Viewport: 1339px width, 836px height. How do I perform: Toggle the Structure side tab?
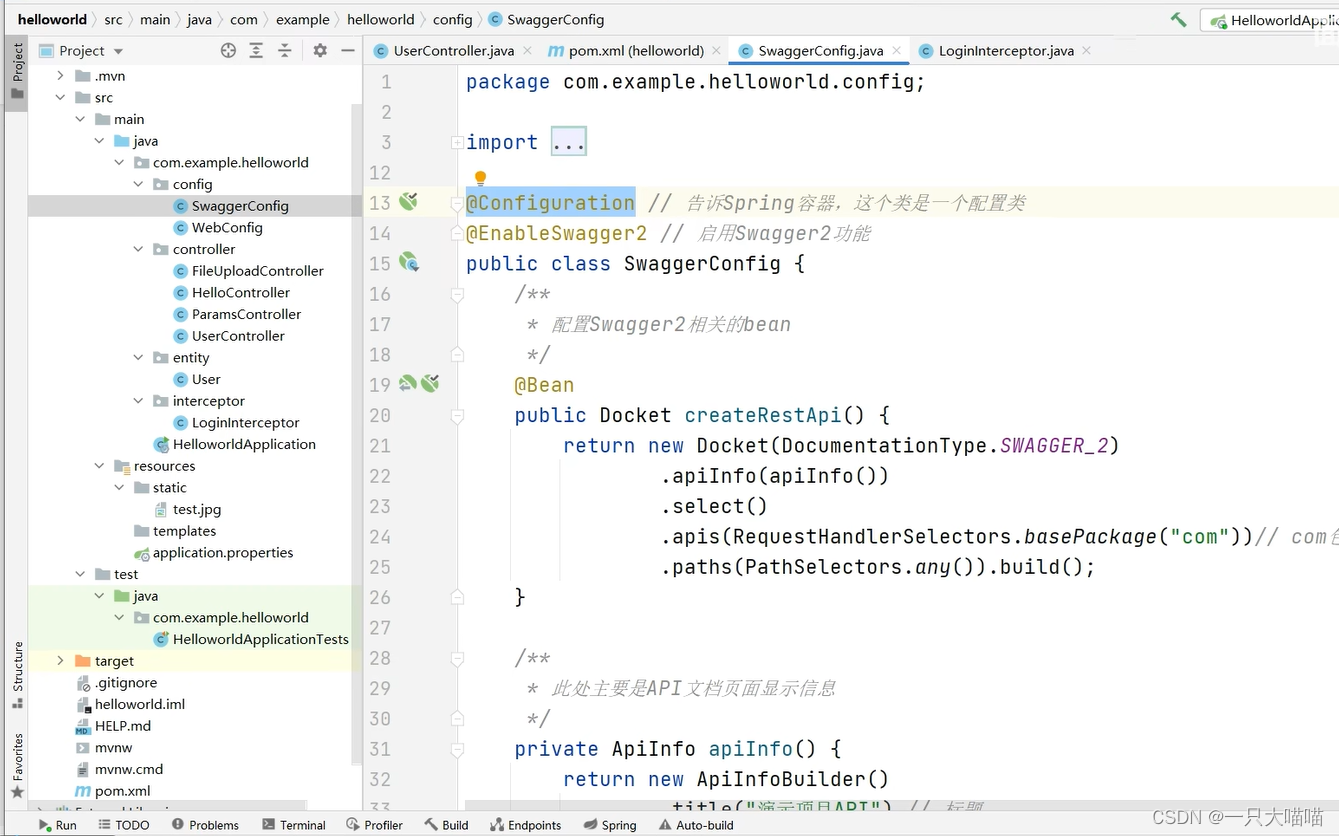pyautogui.click(x=17, y=675)
